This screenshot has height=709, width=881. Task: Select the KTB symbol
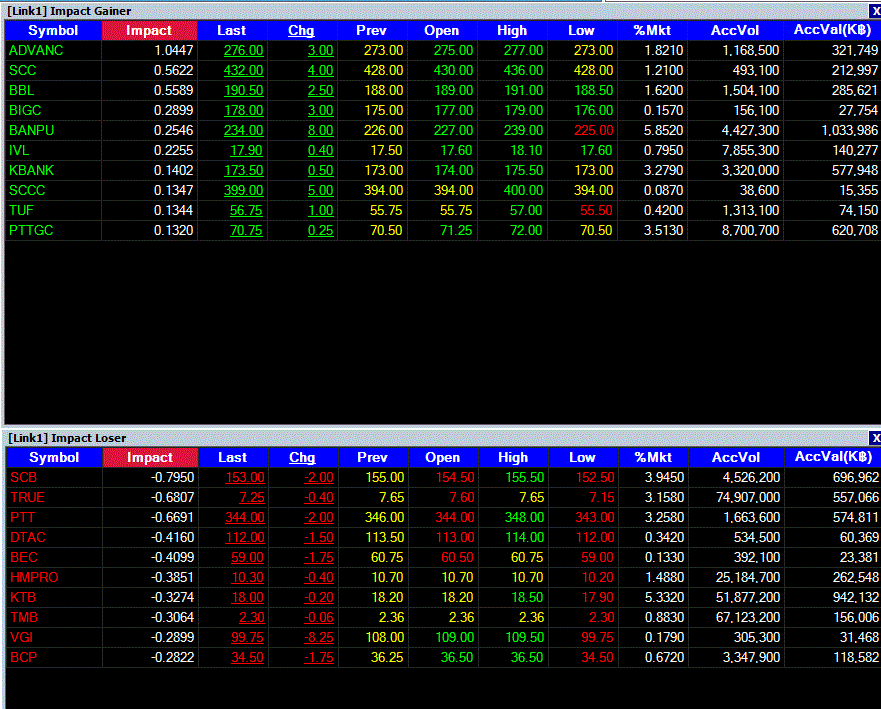coord(23,597)
